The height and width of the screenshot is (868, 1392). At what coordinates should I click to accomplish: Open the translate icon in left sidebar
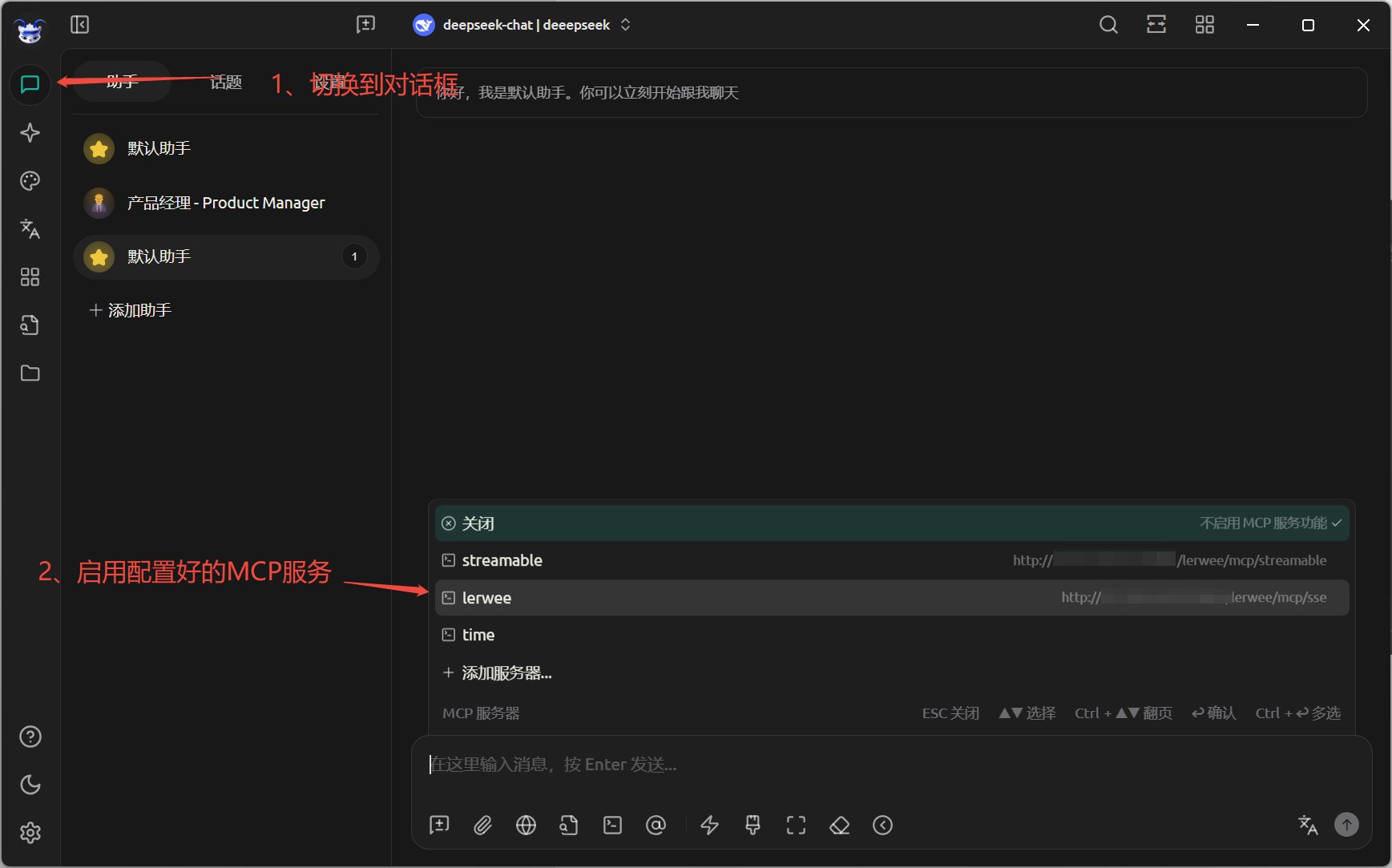30,229
